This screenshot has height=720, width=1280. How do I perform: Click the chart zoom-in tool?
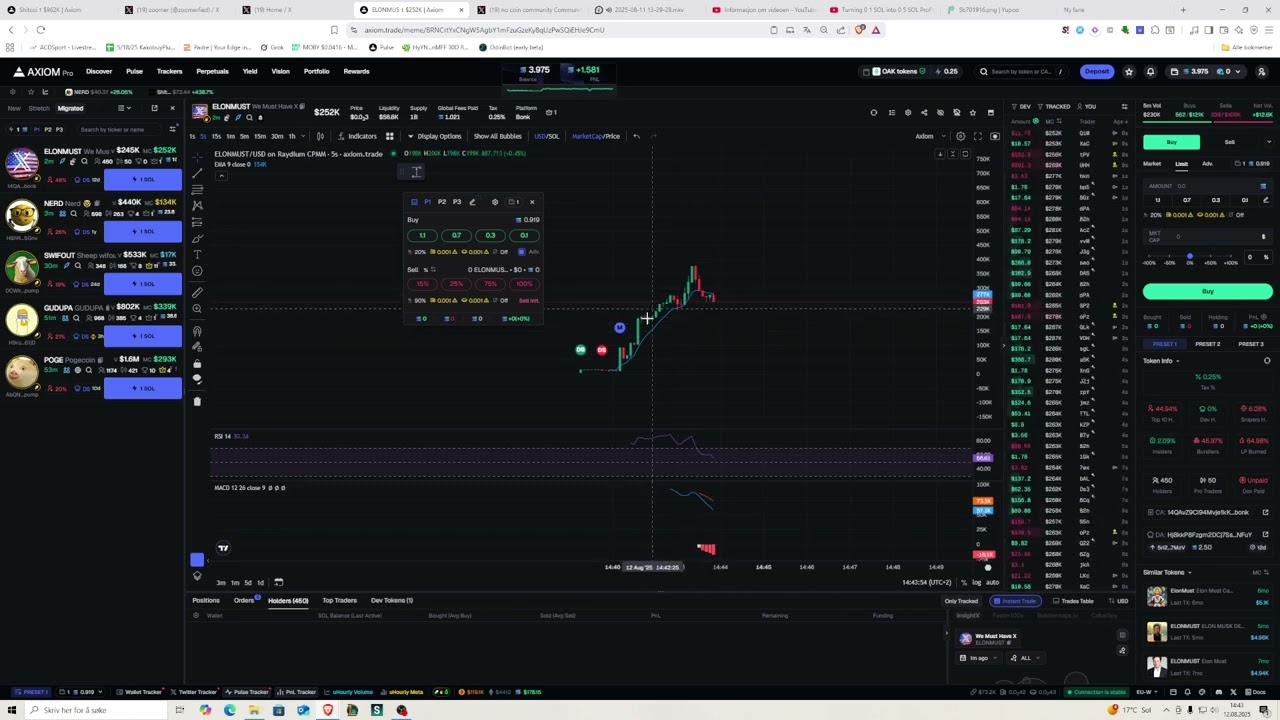[x=197, y=309]
